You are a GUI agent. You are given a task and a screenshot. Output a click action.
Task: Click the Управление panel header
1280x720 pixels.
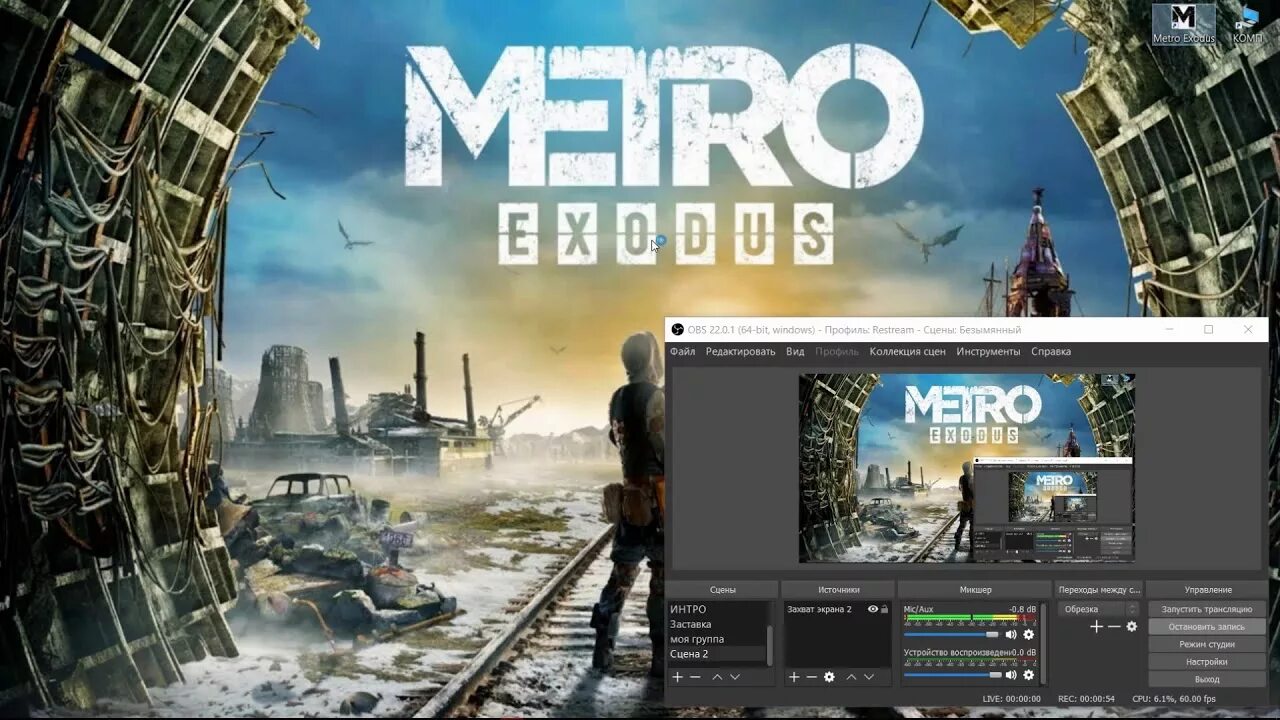tap(1208, 590)
